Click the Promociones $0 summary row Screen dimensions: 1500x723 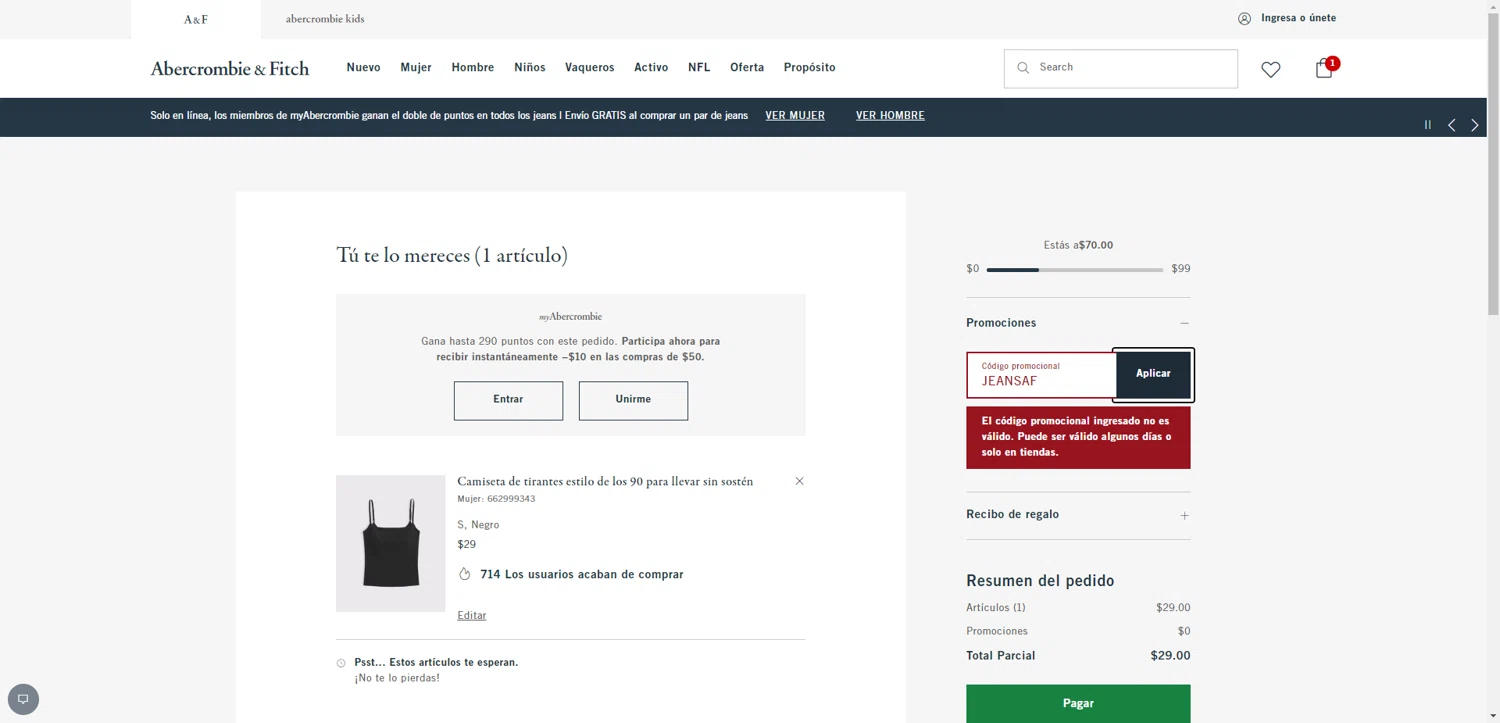pyautogui.click(x=1078, y=632)
